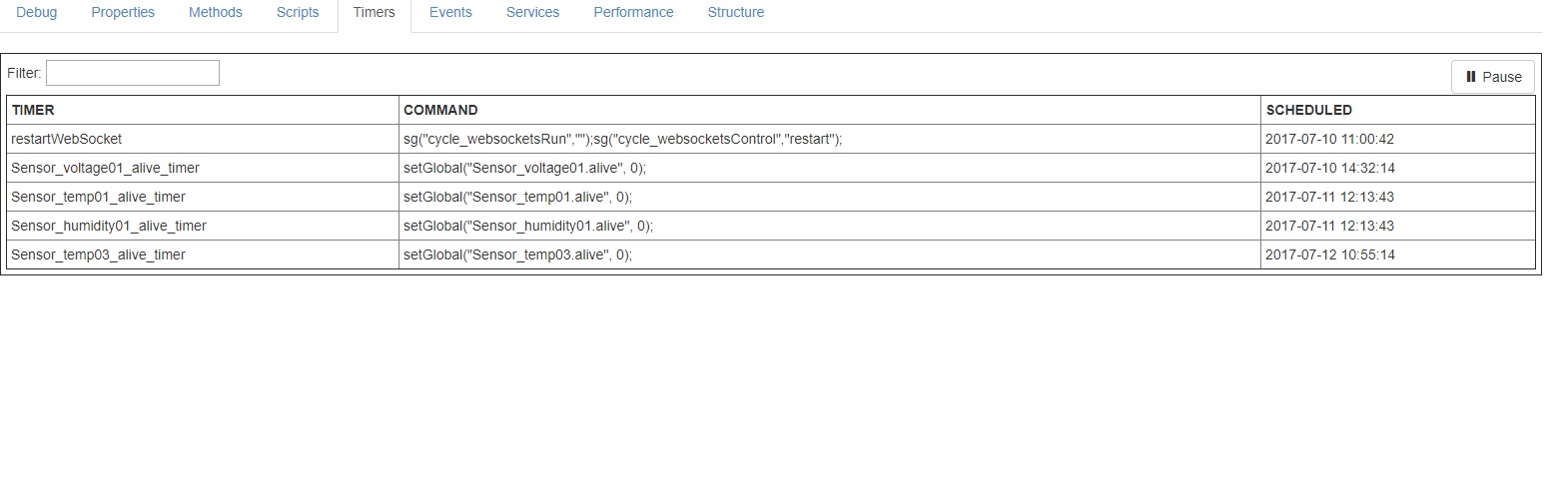Click the Pause button
The width and height of the screenshot is (1568, 497).
[x=1493, y=77]
